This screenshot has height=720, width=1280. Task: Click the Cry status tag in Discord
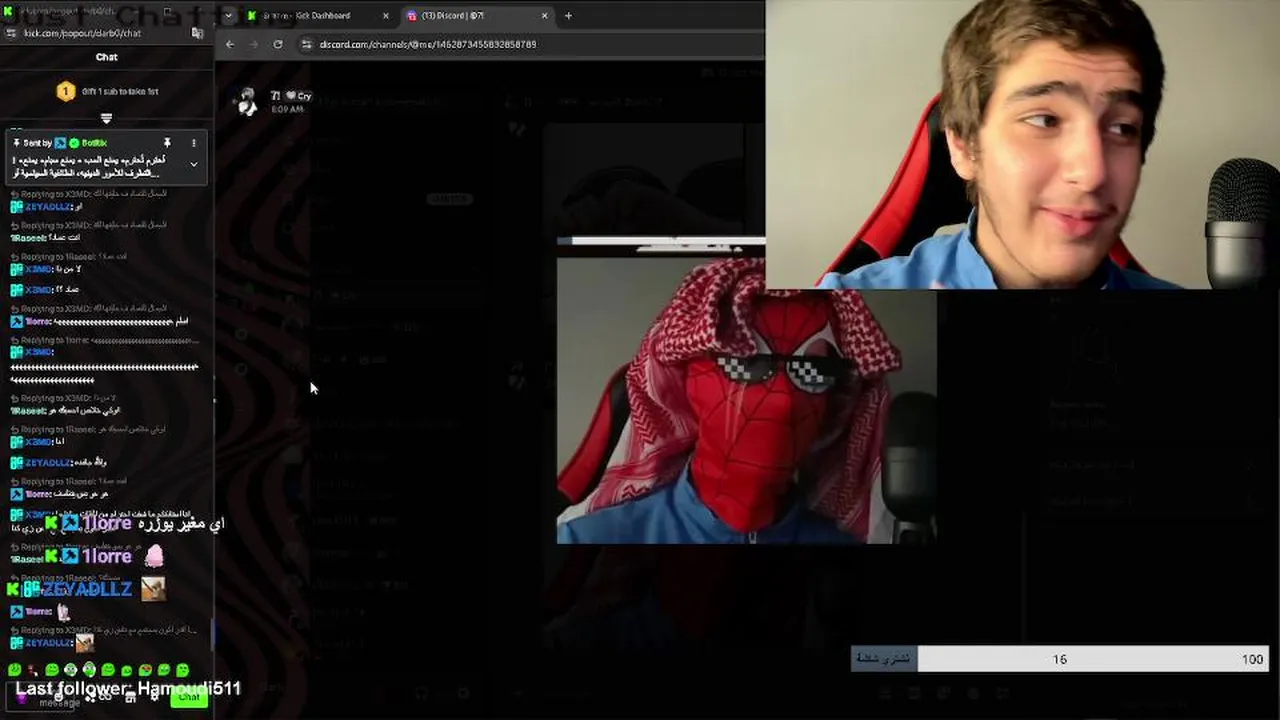click(298, 96)
